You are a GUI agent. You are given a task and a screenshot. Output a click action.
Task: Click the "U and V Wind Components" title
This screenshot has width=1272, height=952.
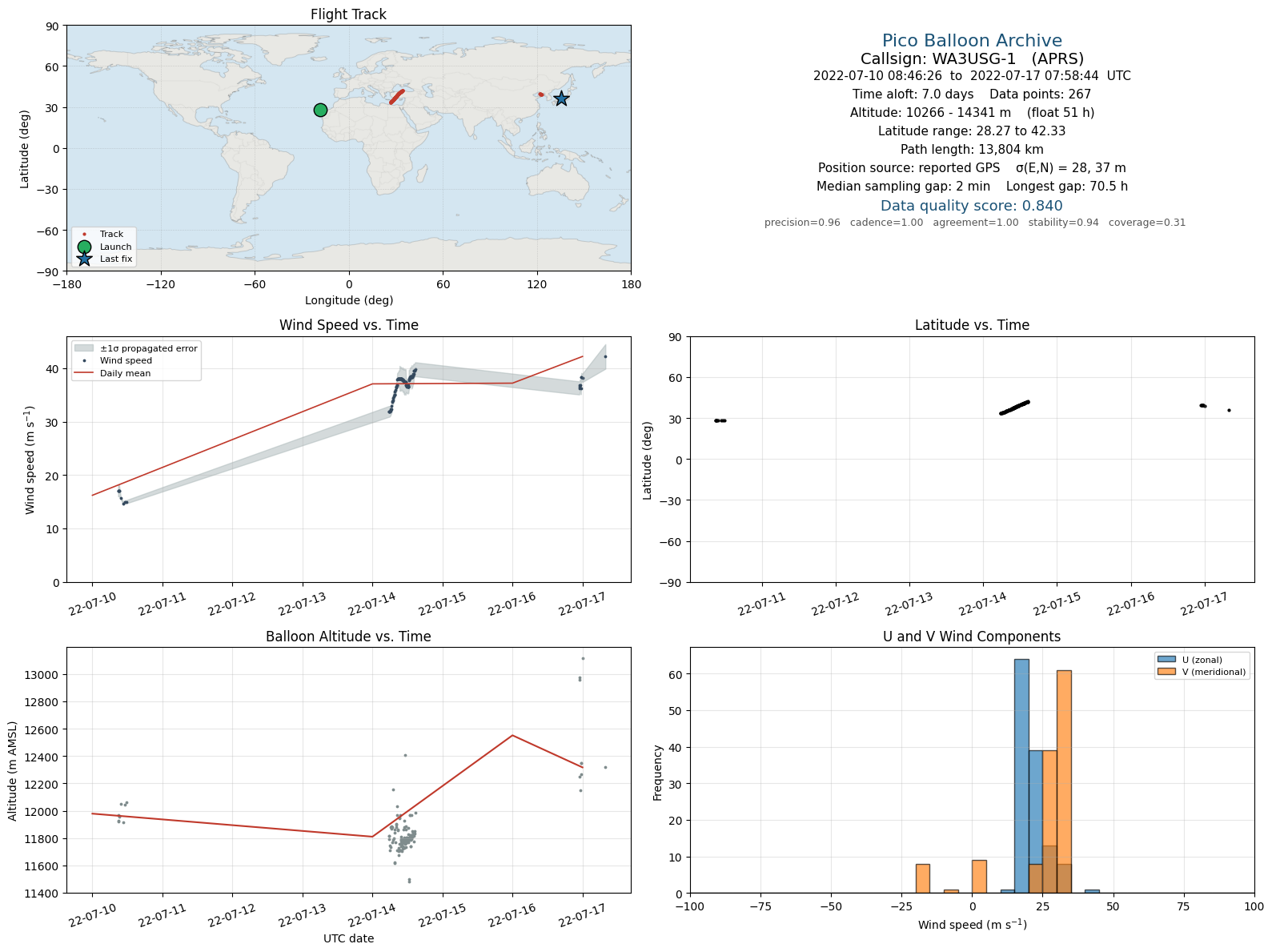(x=972, y=637)
